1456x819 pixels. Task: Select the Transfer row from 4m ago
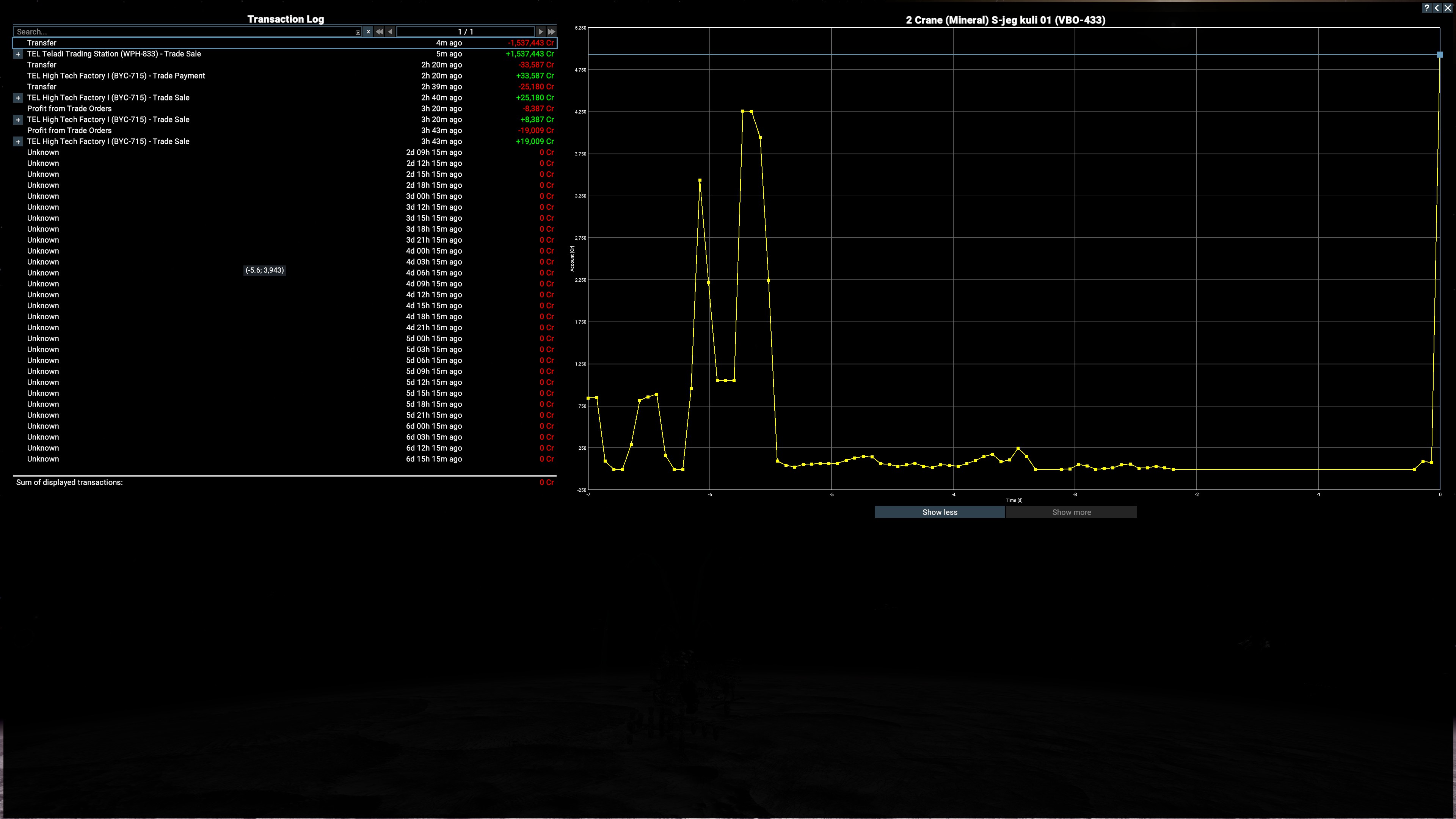click(x=285, y=43)
